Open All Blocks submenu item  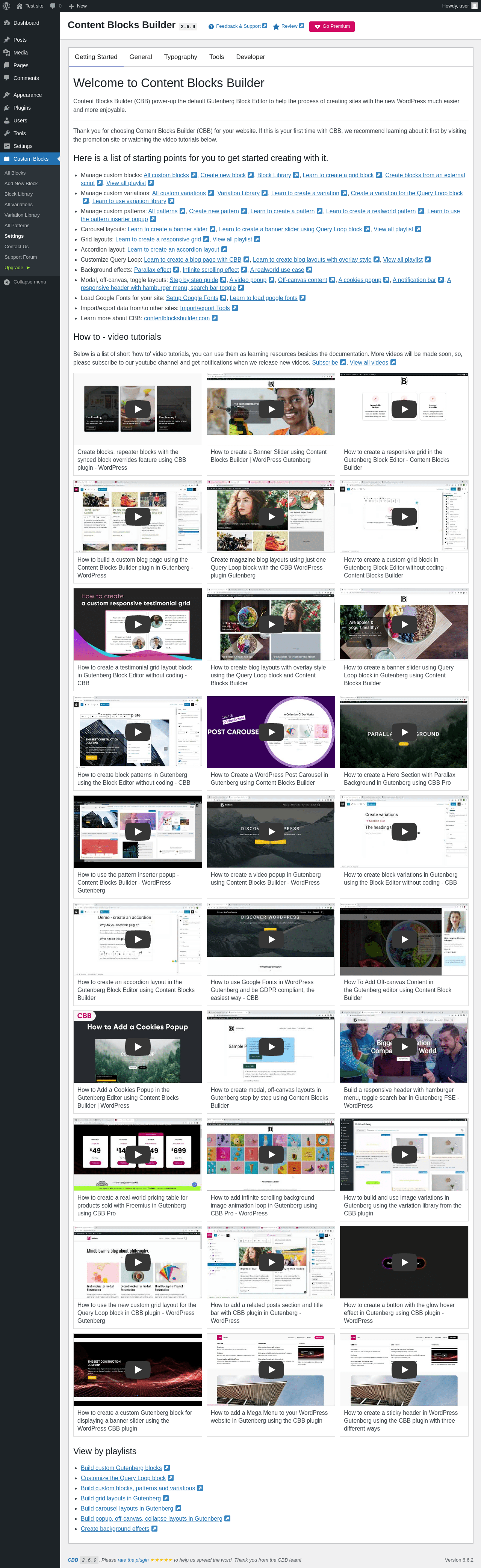click(x=15, y=173)
